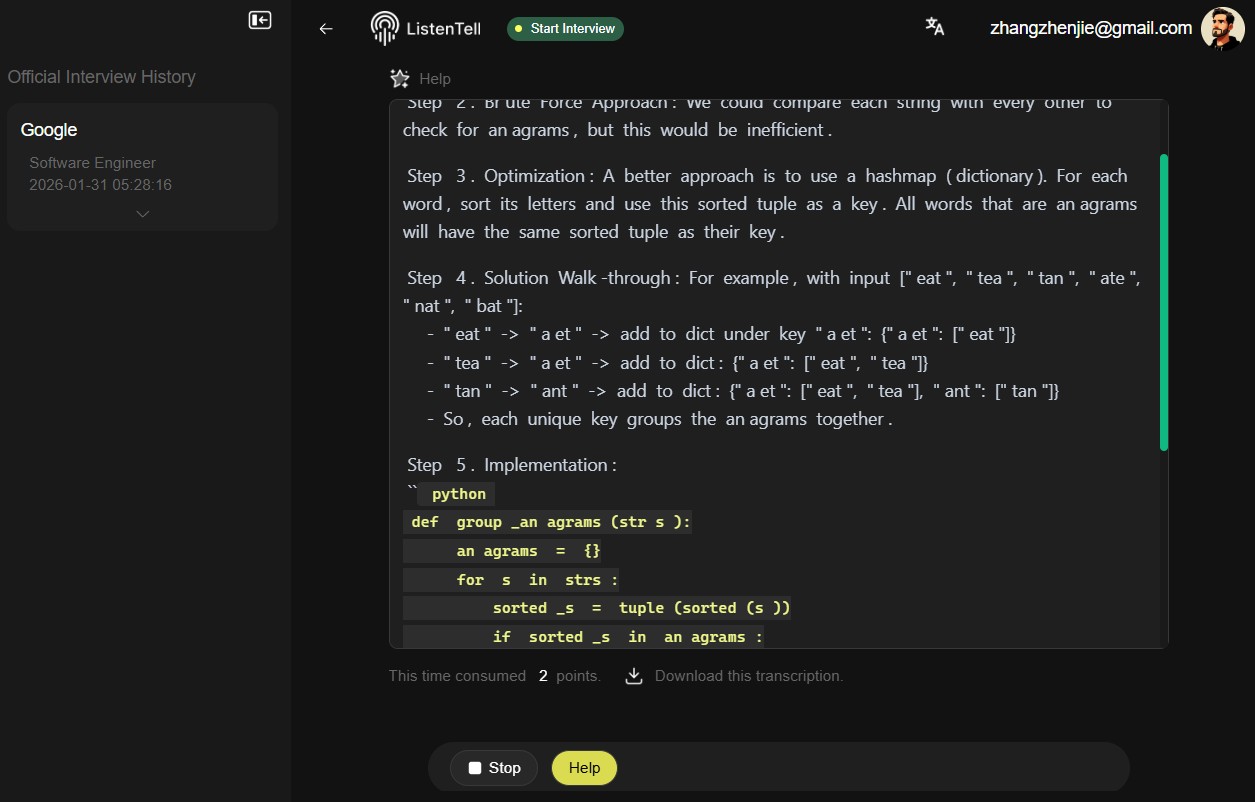Click the Official Interview History heading

point(102,77)
